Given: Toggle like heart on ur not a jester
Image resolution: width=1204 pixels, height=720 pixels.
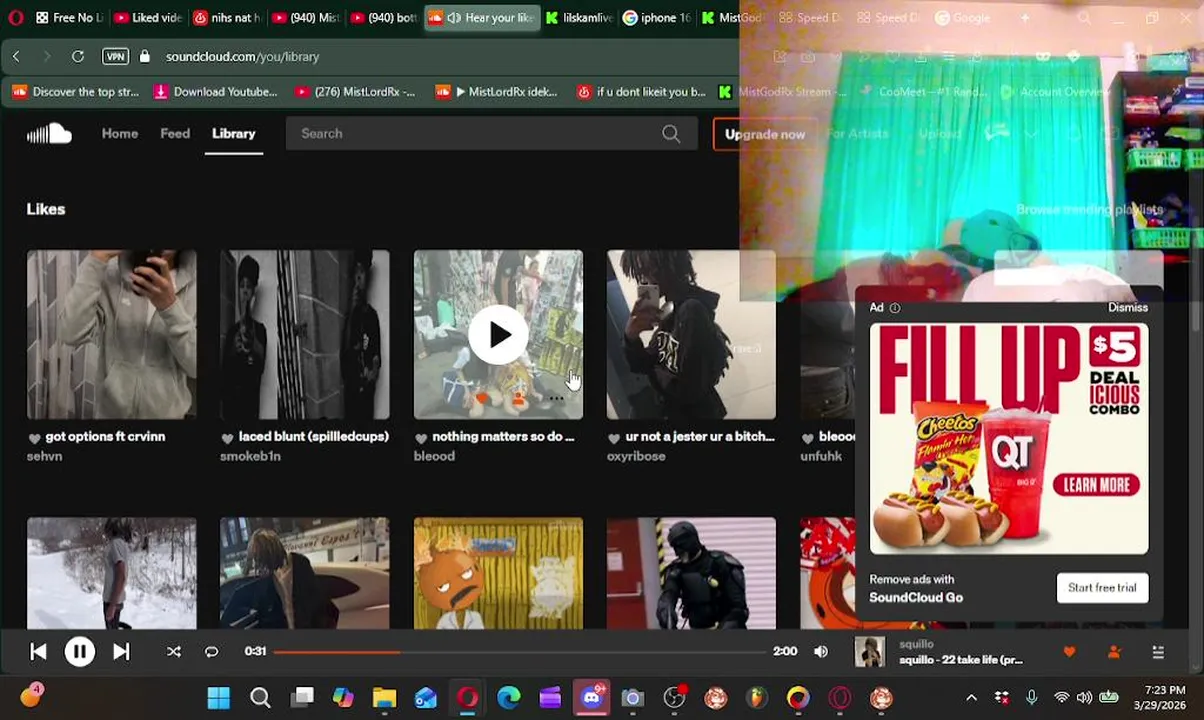Looking at the screenshot, I should (614, 438).
